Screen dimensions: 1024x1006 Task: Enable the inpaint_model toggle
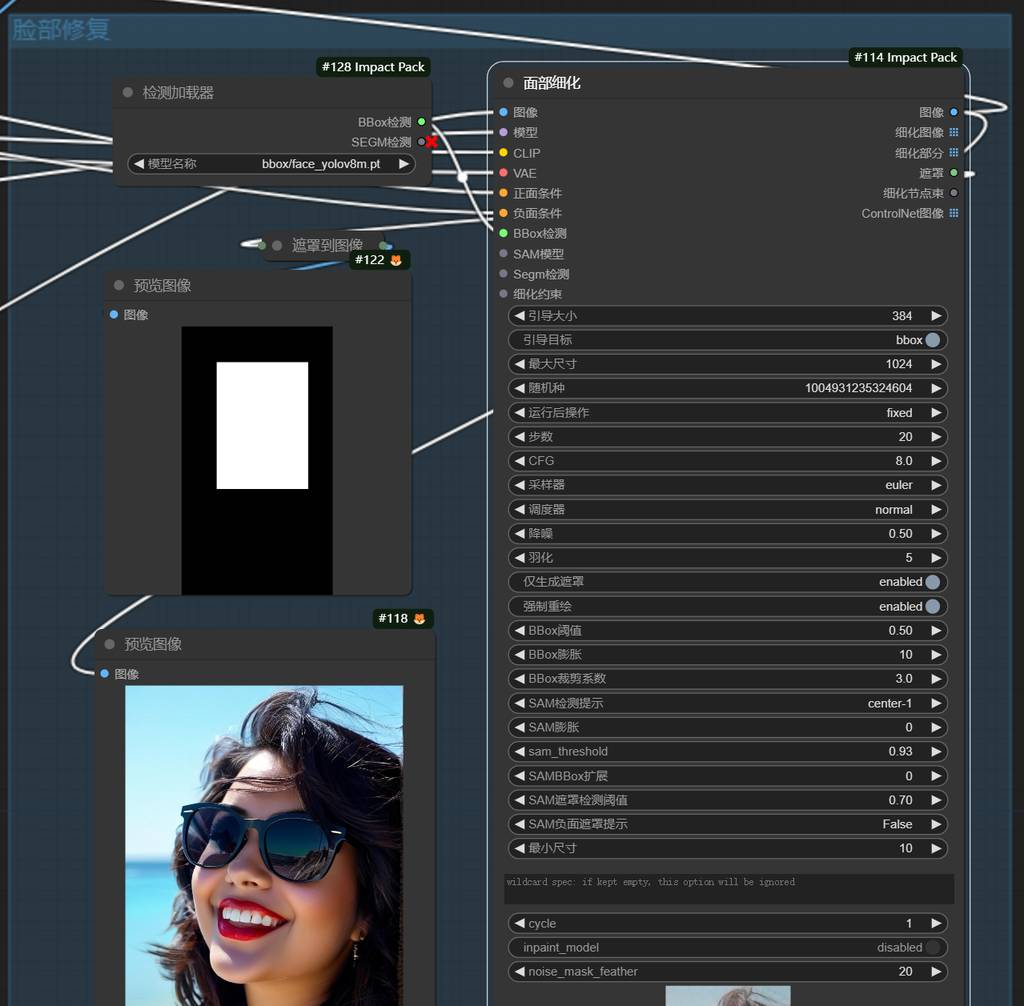point(932,947)
